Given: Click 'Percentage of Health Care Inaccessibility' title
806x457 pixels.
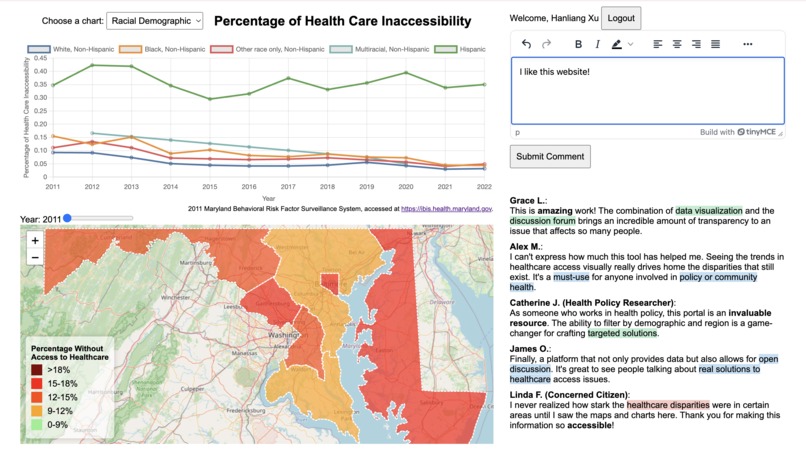Looking at the screenshot, I should pos(342,21).
